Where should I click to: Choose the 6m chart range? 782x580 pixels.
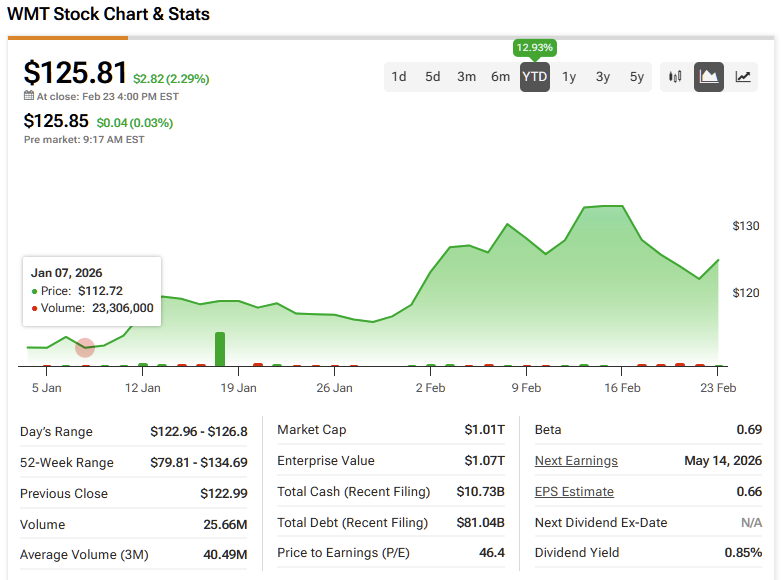[500, 77]
